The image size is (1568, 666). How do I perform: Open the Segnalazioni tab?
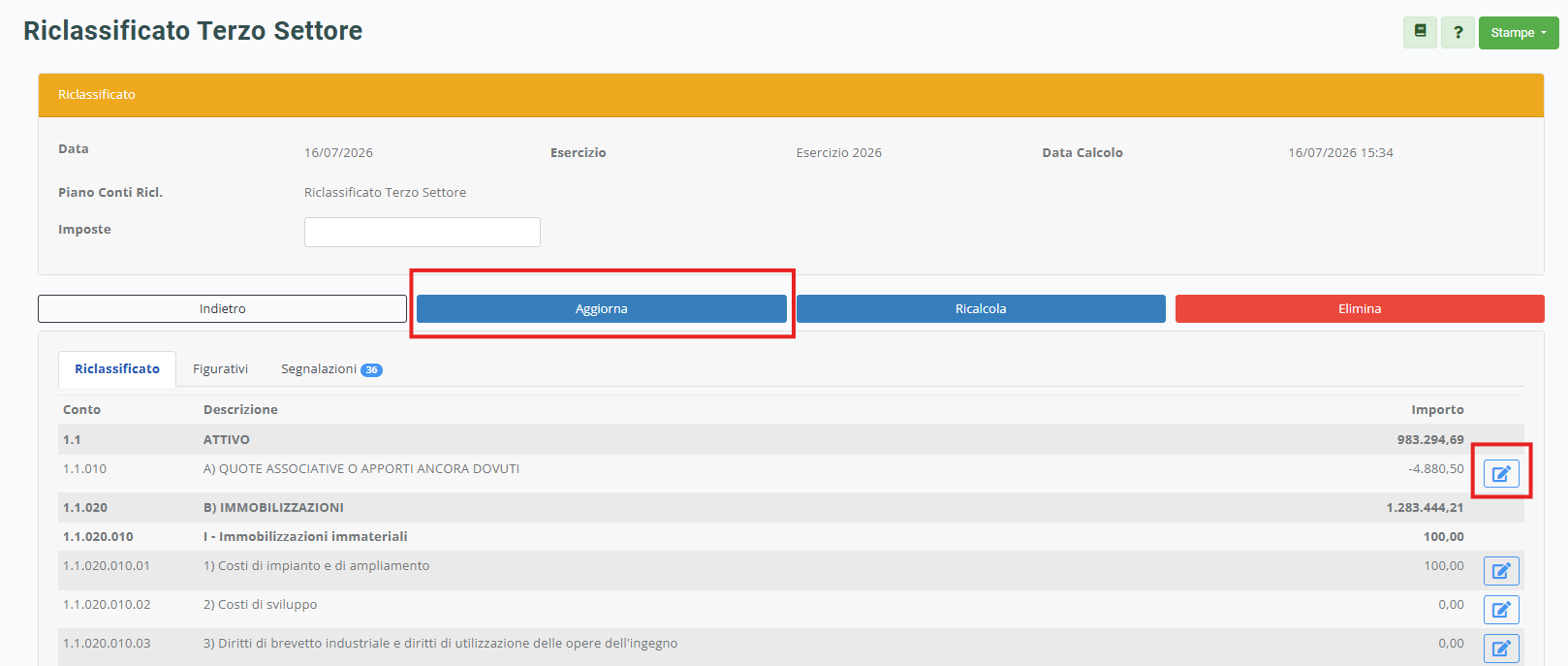331,369
